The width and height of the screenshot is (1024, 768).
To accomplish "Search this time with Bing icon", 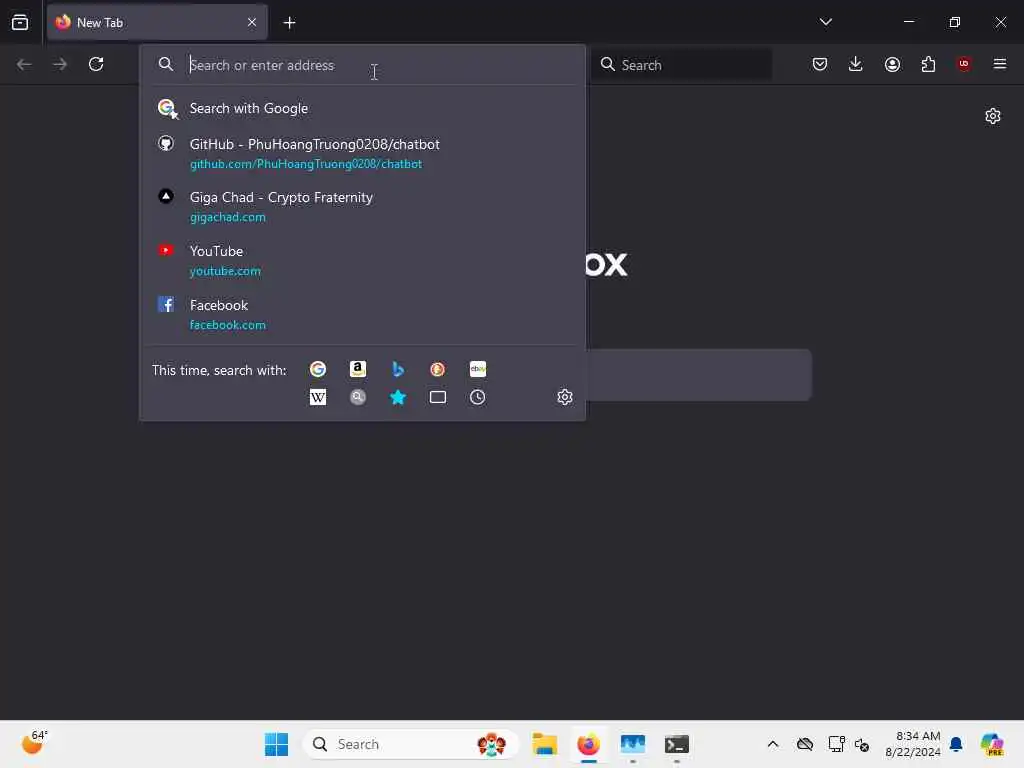I will (x=398, y=369).
